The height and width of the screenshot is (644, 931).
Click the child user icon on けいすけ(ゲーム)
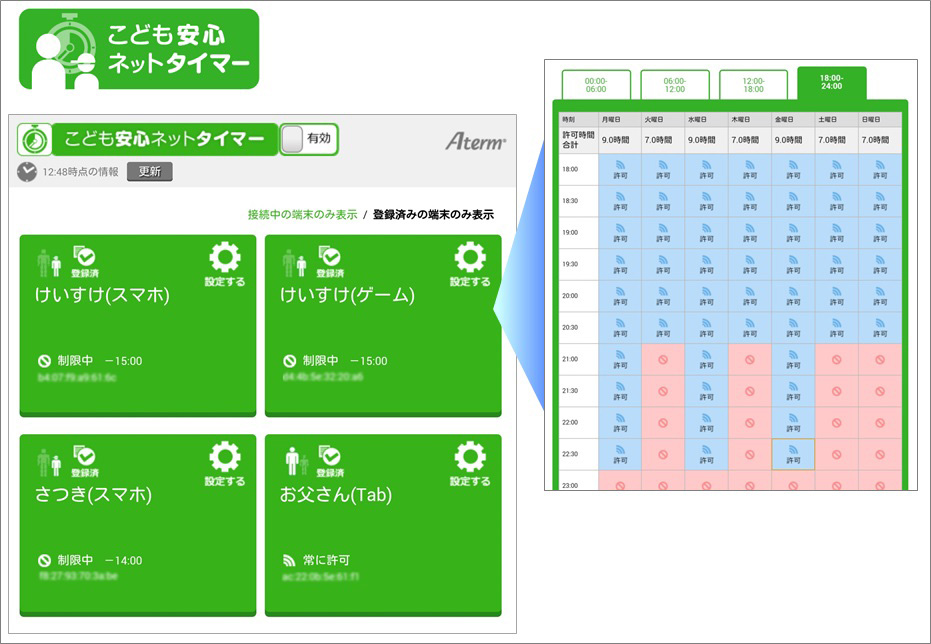click(x=302, y=267)
